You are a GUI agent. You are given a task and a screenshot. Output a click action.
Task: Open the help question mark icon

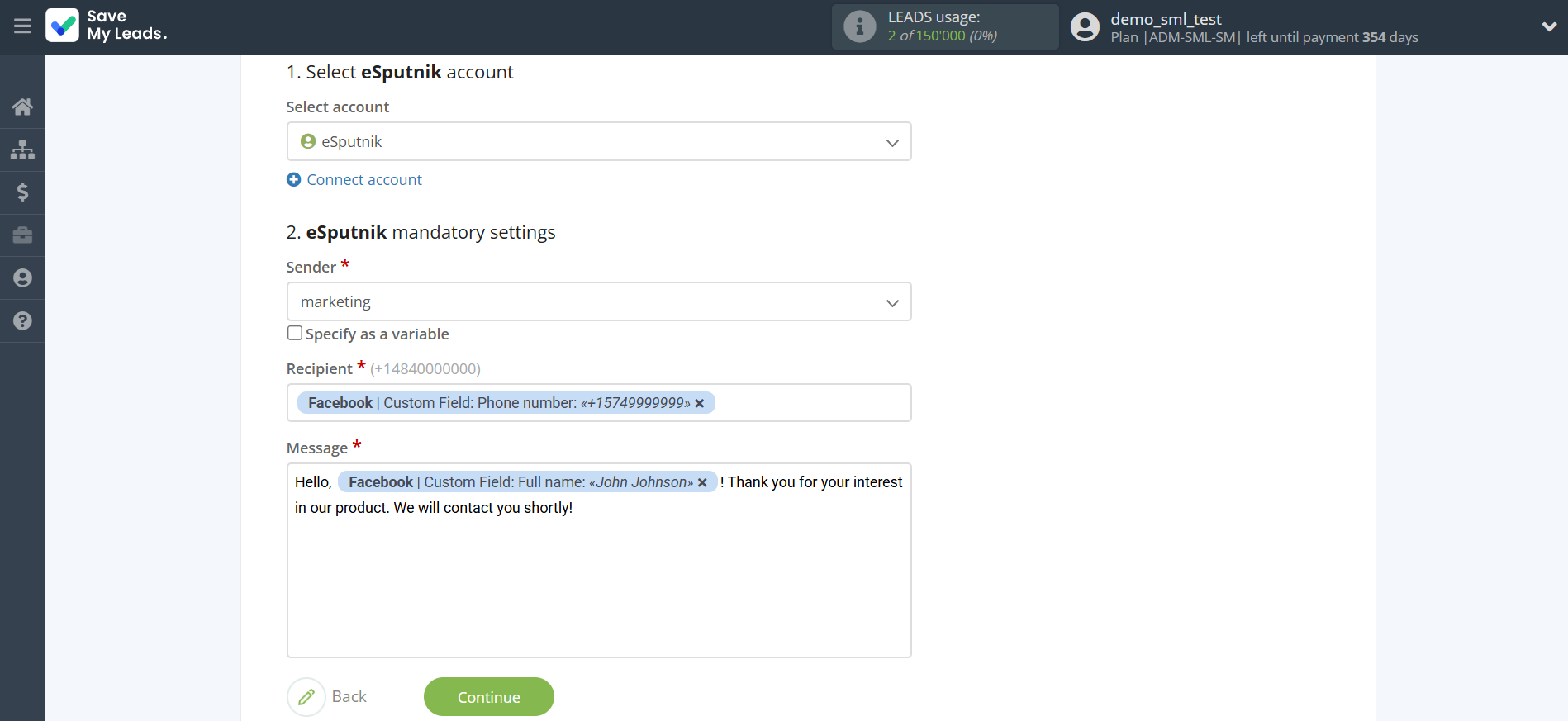[22, 321]
